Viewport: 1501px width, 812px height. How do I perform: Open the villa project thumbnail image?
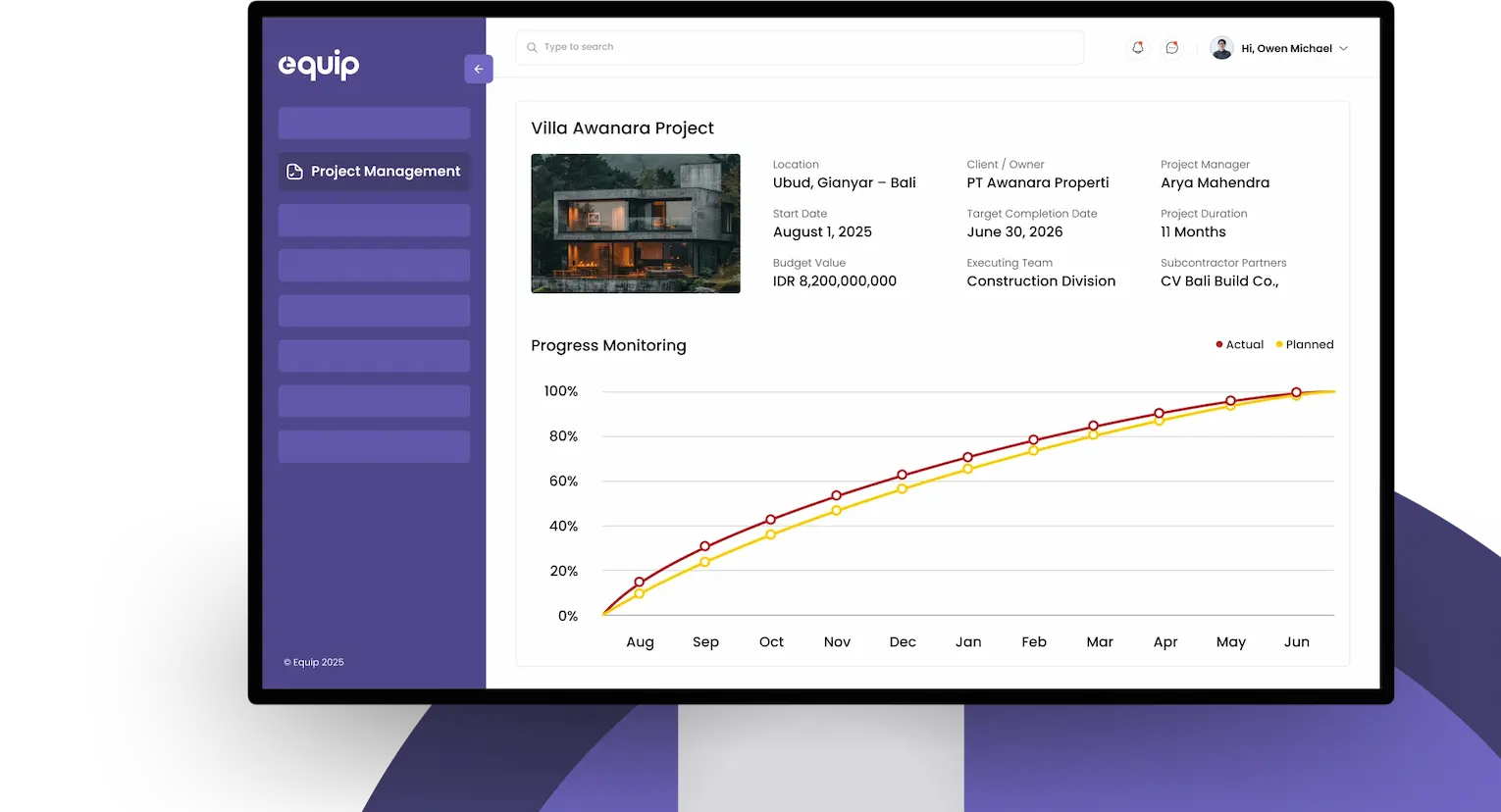pyautogui.click(x=636, y=224)
